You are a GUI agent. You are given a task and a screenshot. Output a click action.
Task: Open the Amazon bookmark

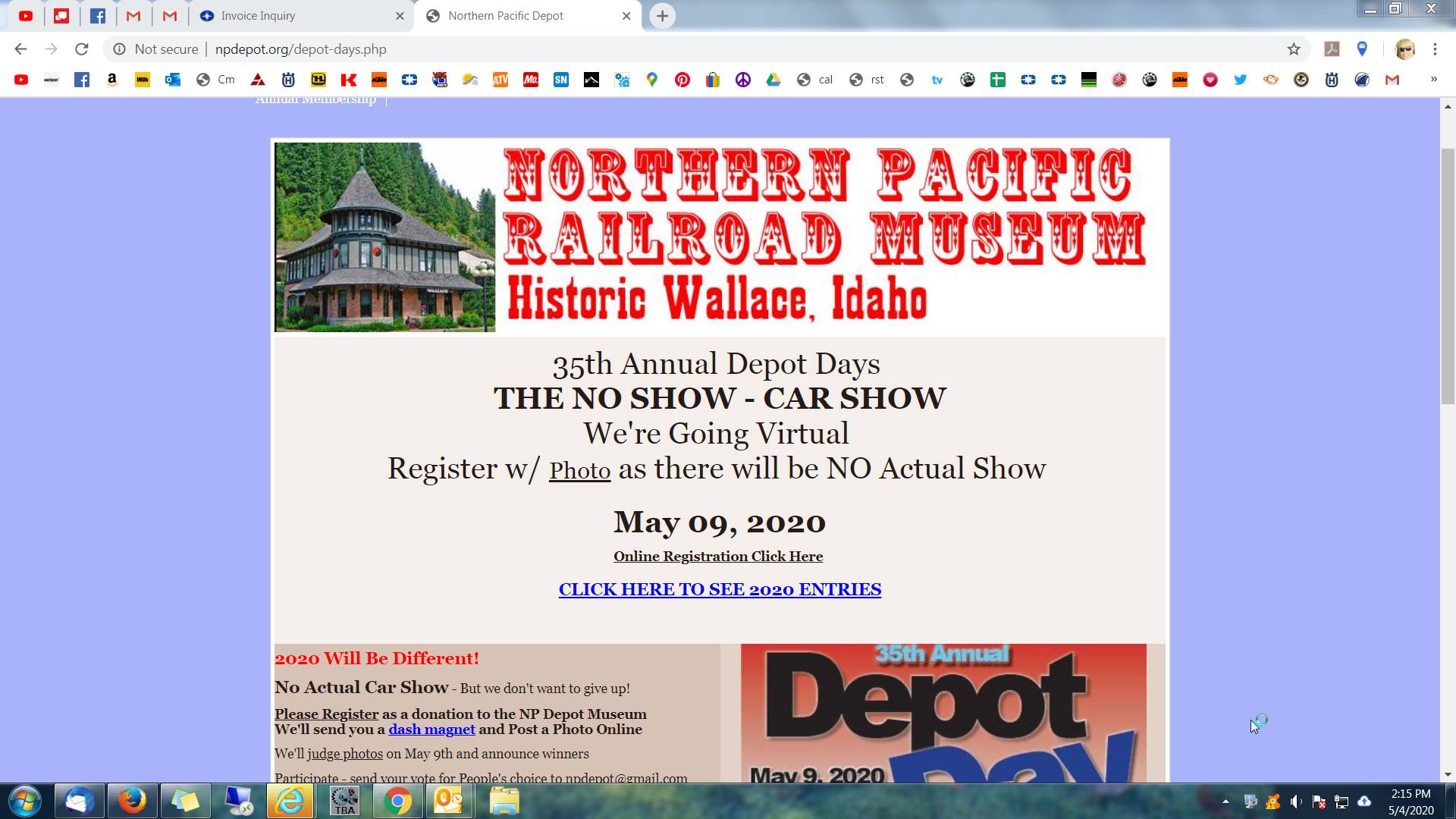[112, 80]
